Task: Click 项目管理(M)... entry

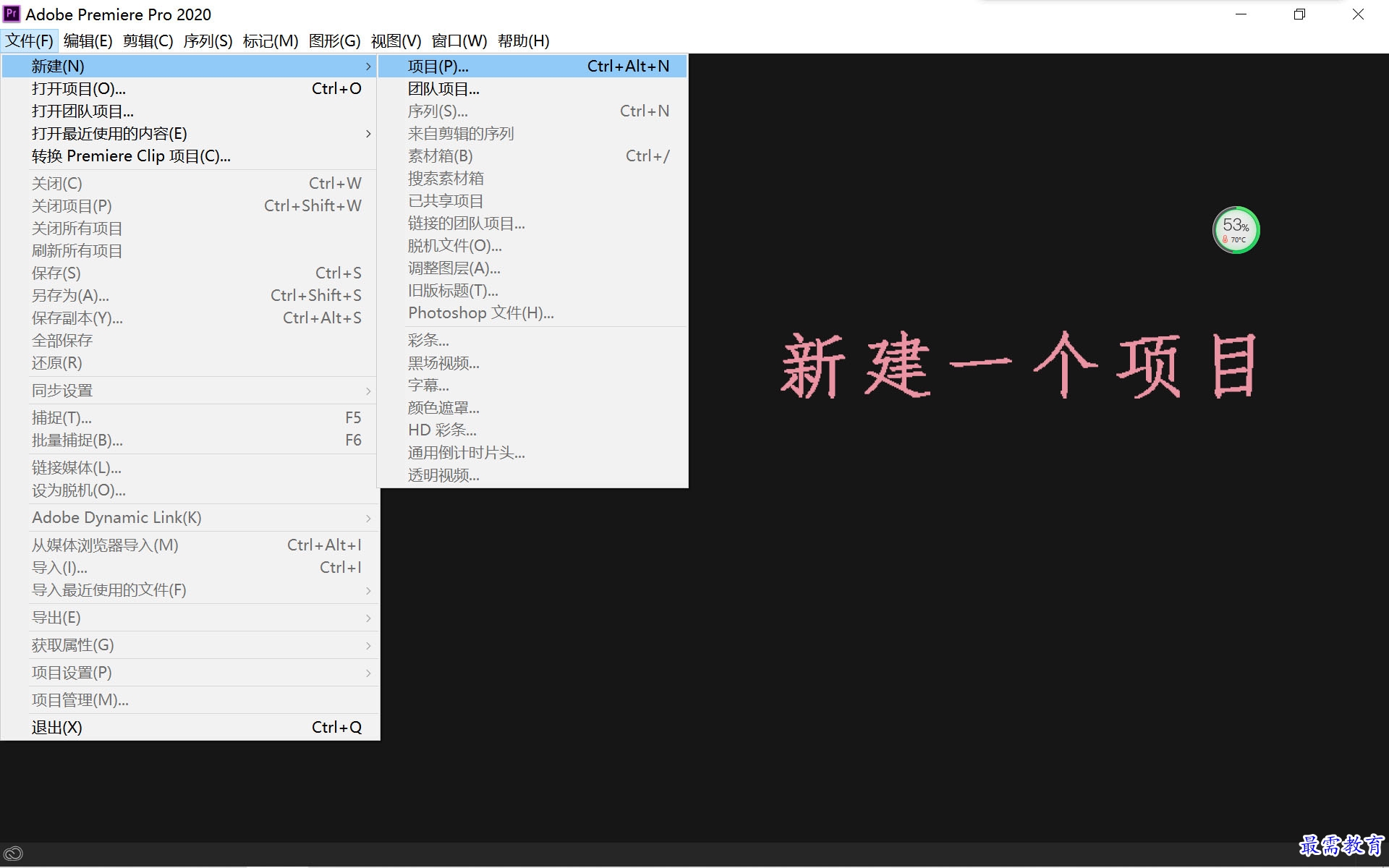Action: [190, 699]
